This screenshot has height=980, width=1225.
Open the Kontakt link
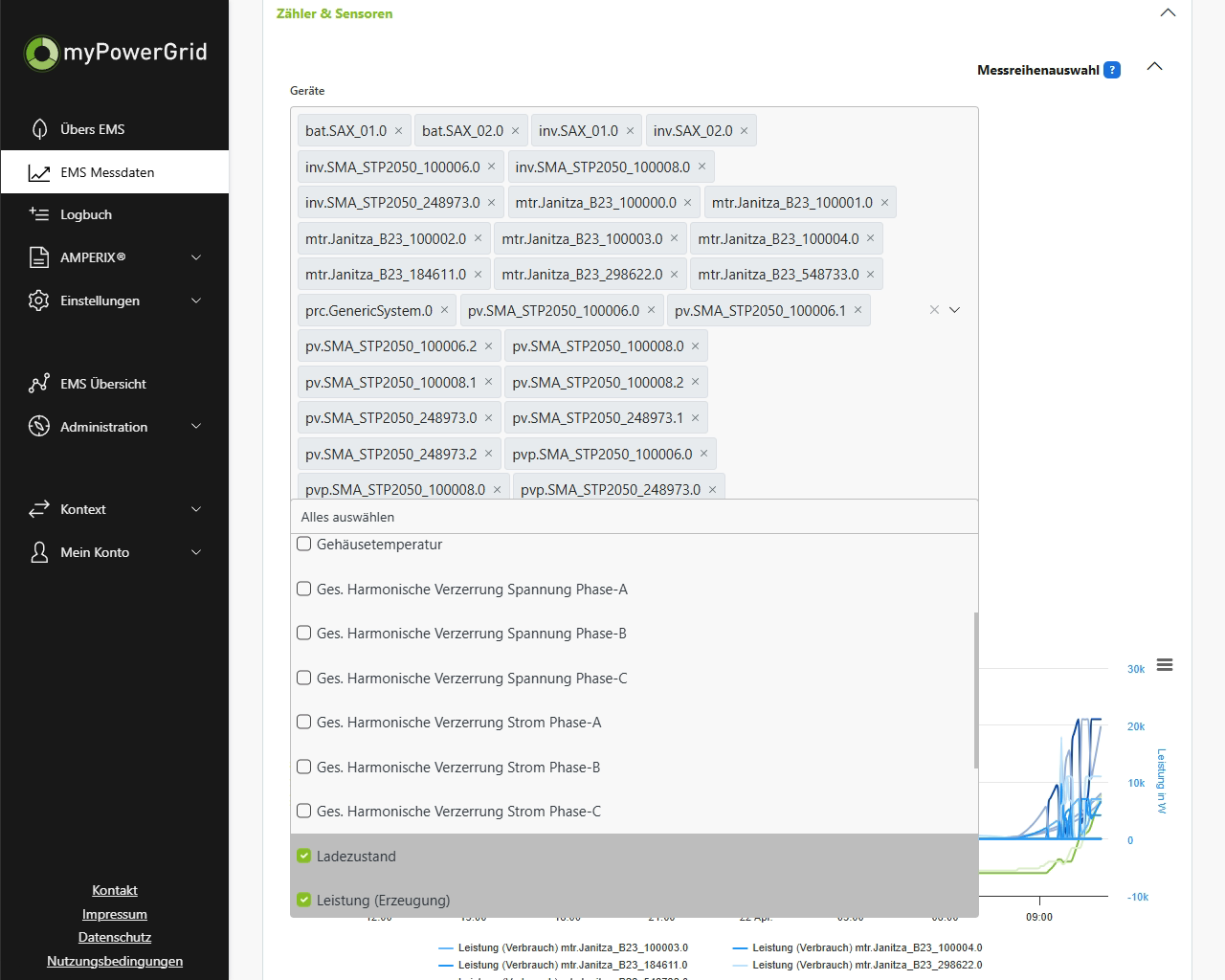click(x=115, y=890)
